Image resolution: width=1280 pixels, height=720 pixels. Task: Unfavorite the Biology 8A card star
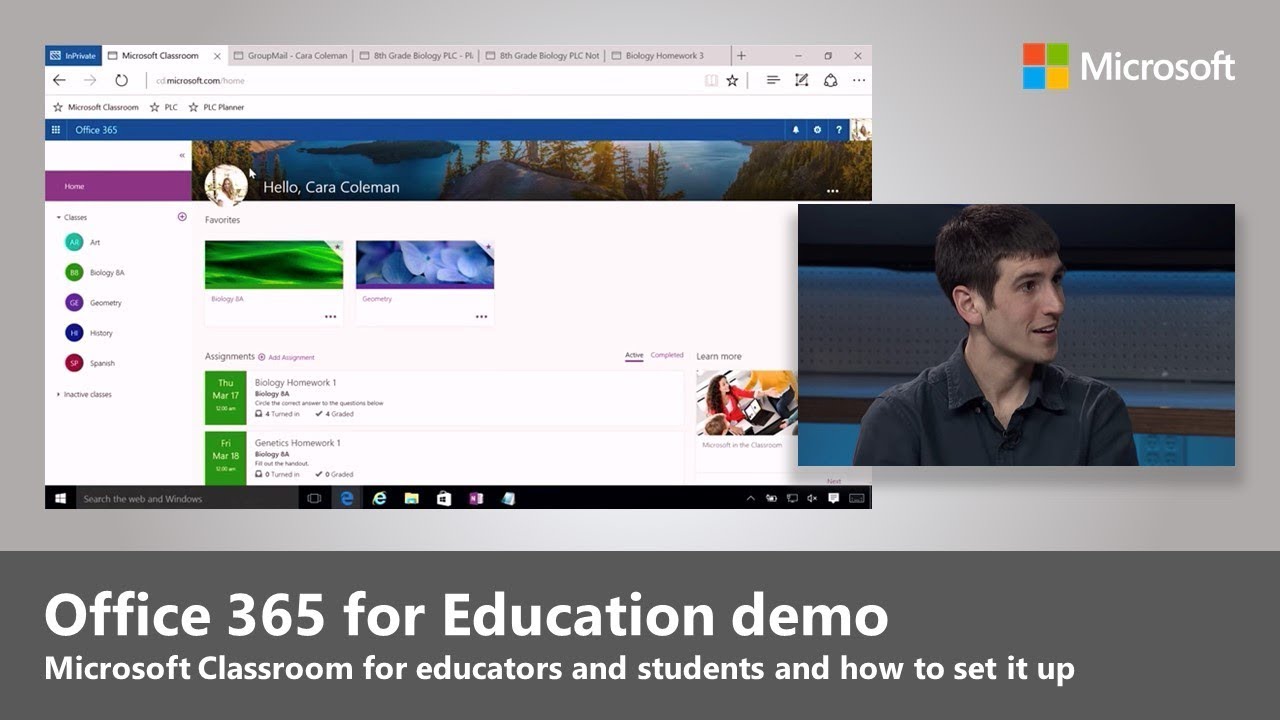click(x=337, y=246)
